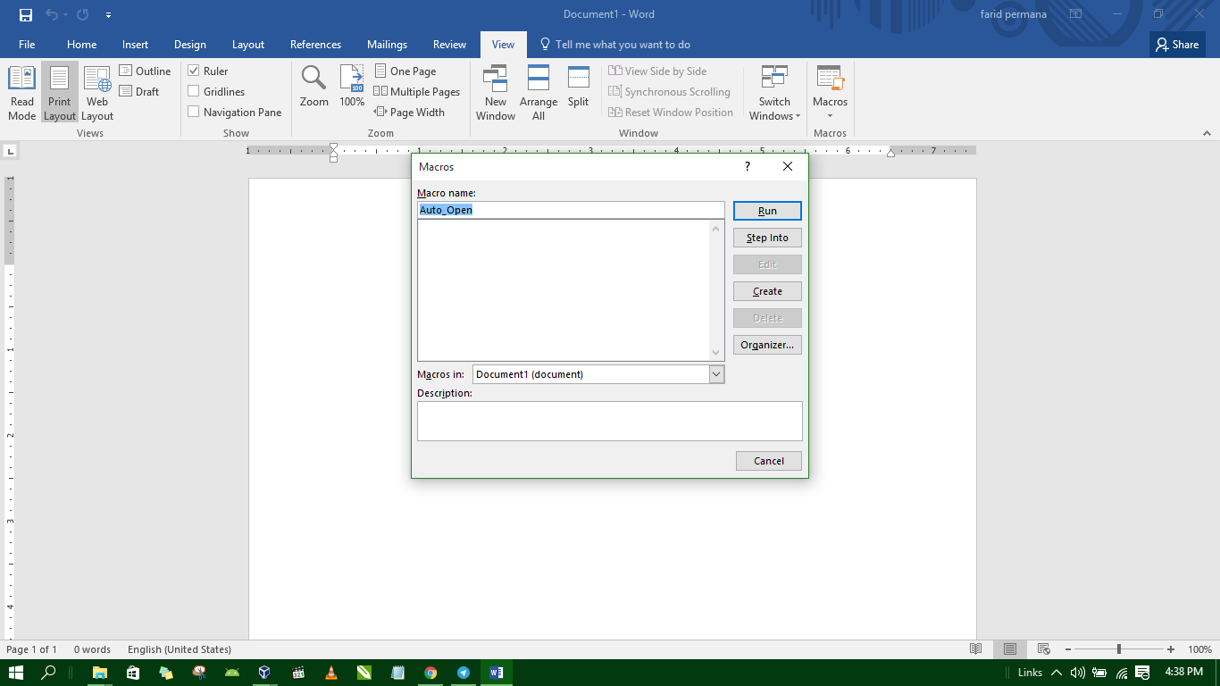Viewport: 1220px width, 686px height.
Task: Launch VLC from the taskbar
Action: point(330,672)
